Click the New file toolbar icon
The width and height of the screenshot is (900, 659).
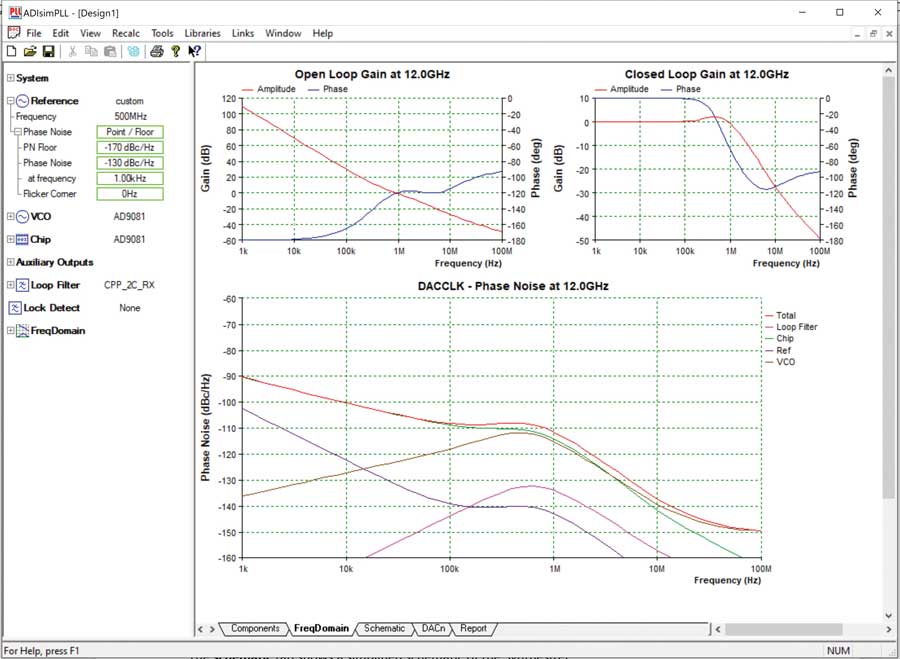tap(11, 51)
